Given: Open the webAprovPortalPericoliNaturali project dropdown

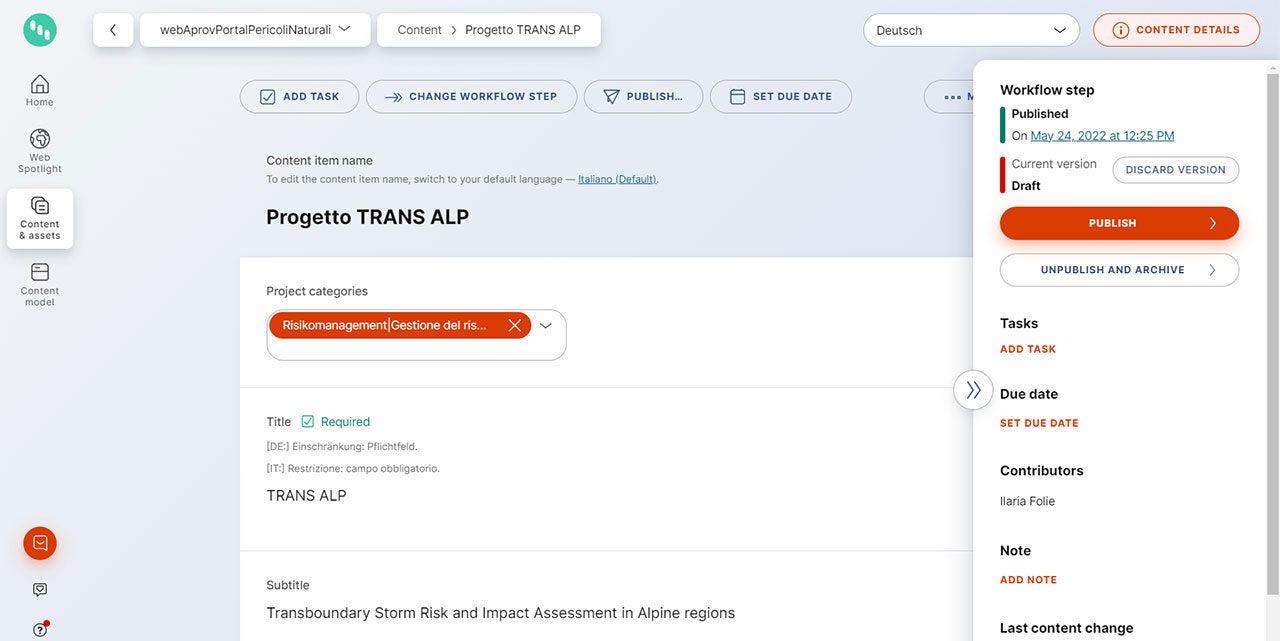Looking at the screenshot, I should click(255, 30).
